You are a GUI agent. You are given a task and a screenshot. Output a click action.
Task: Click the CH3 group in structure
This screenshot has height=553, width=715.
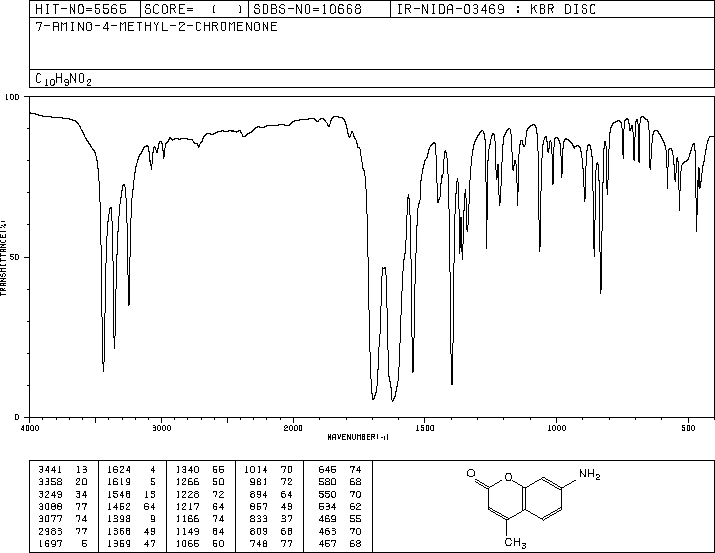coord(515,543)
